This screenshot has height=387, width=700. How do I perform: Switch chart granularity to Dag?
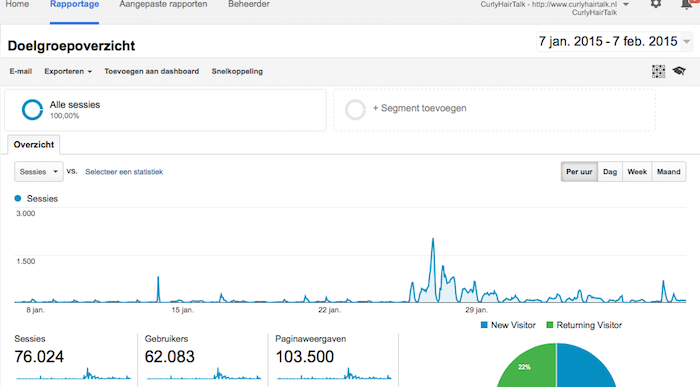click(x=610, y=172)
